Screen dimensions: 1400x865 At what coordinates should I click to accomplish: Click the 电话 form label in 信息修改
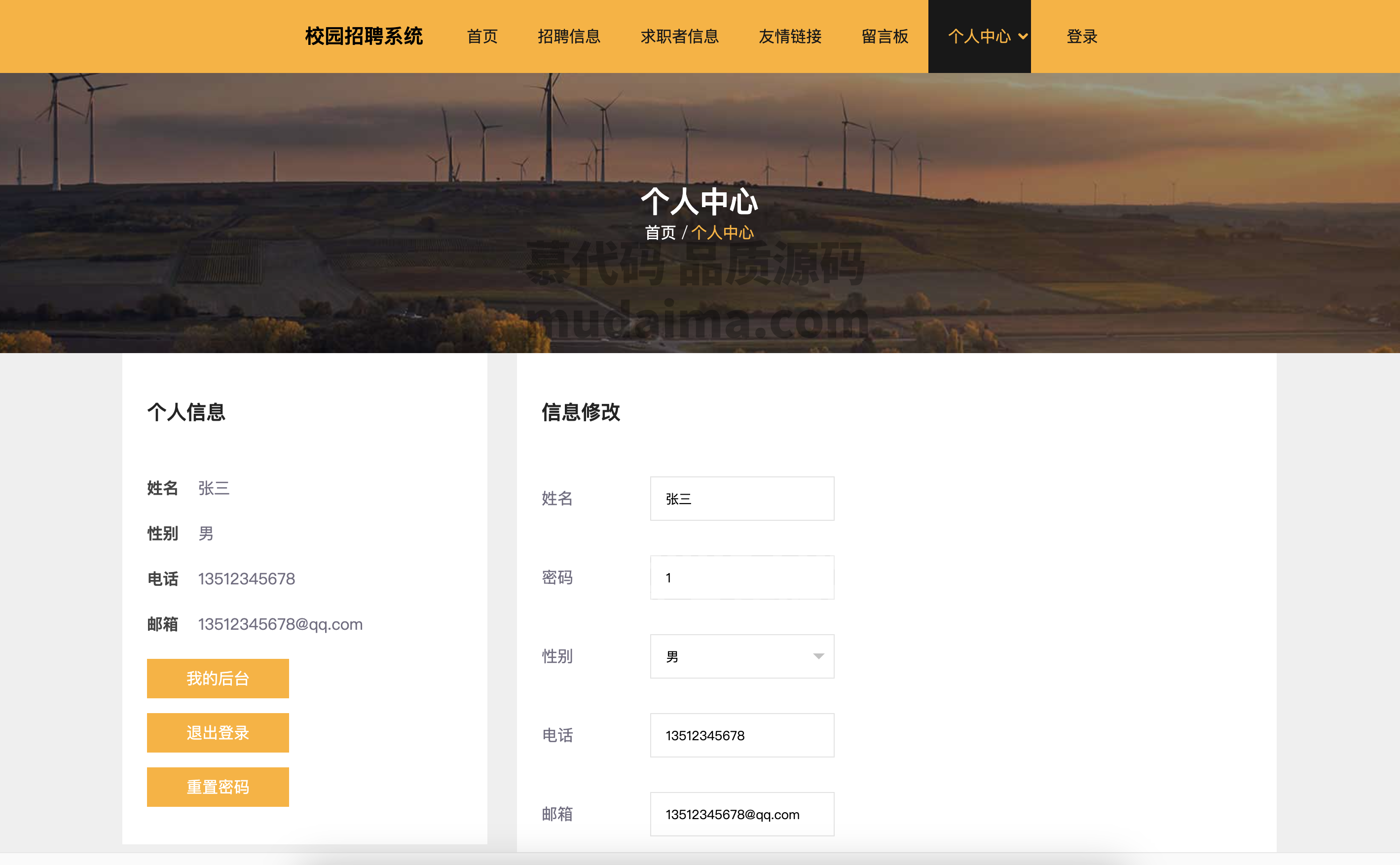pos(557,736)
